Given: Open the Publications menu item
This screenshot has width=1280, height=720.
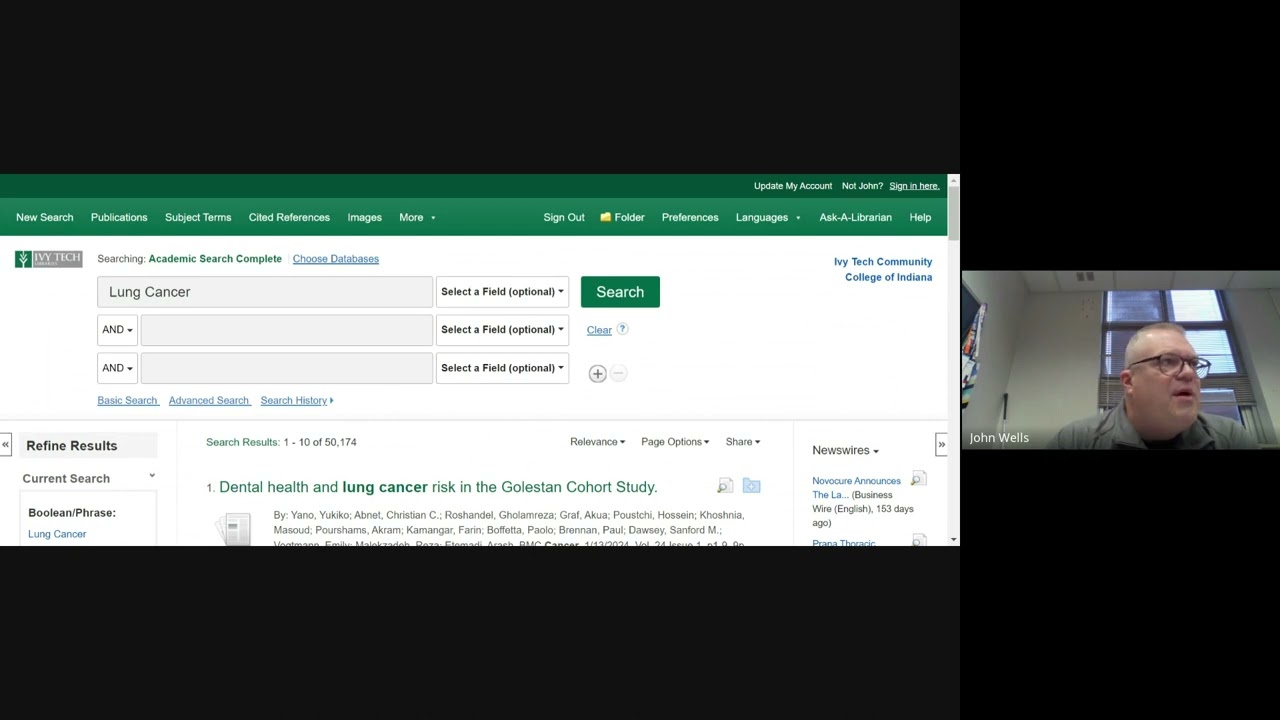Looking at the screenshot, I should (119, 217).
